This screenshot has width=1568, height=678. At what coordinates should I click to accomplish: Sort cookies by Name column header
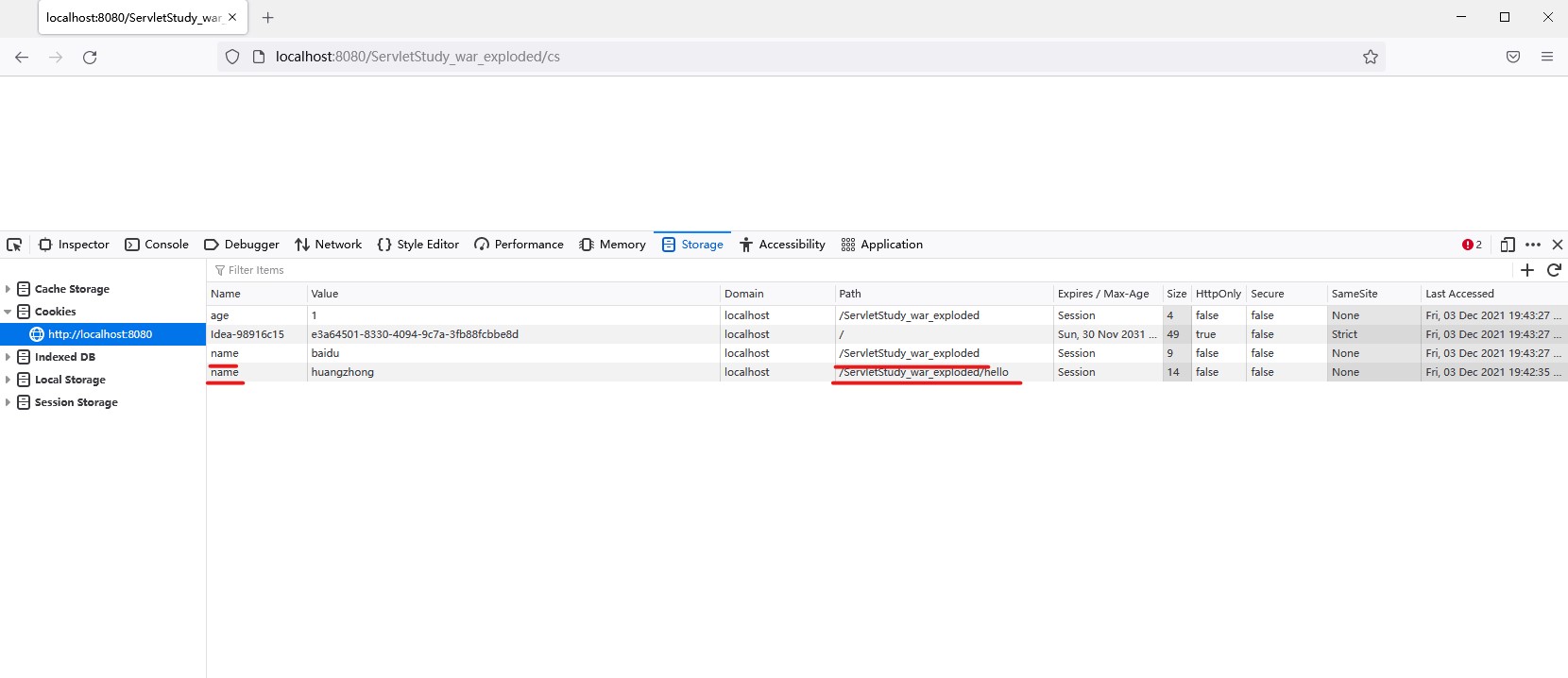pyautogui.click(x=256, y=294)
